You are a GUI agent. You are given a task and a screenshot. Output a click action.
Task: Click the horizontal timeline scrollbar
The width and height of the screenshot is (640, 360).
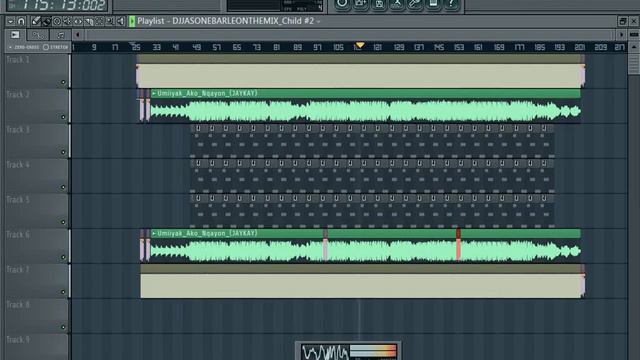[x=349, y=35]
